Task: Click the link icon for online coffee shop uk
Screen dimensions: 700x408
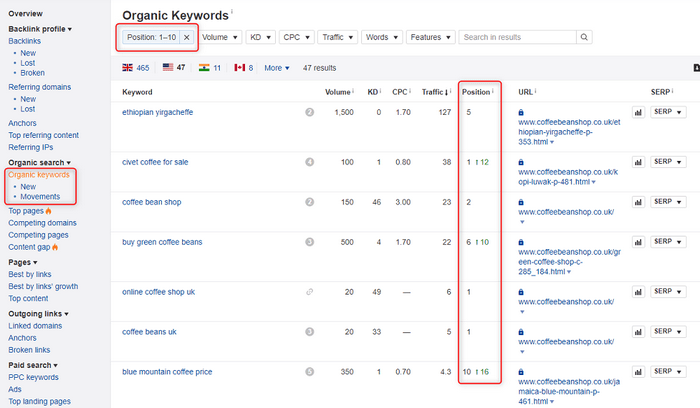Action: point(309,292)
